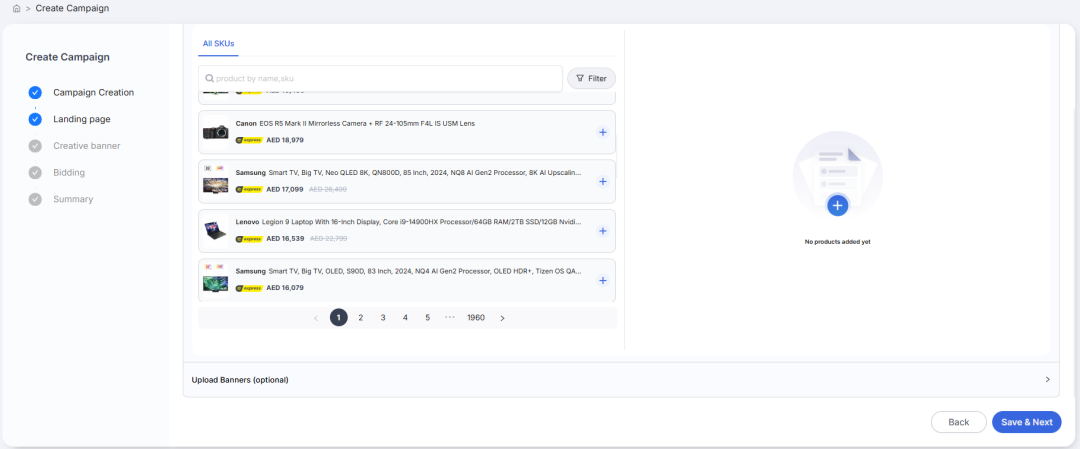Open the Filter options

click(x=591, y=79)
